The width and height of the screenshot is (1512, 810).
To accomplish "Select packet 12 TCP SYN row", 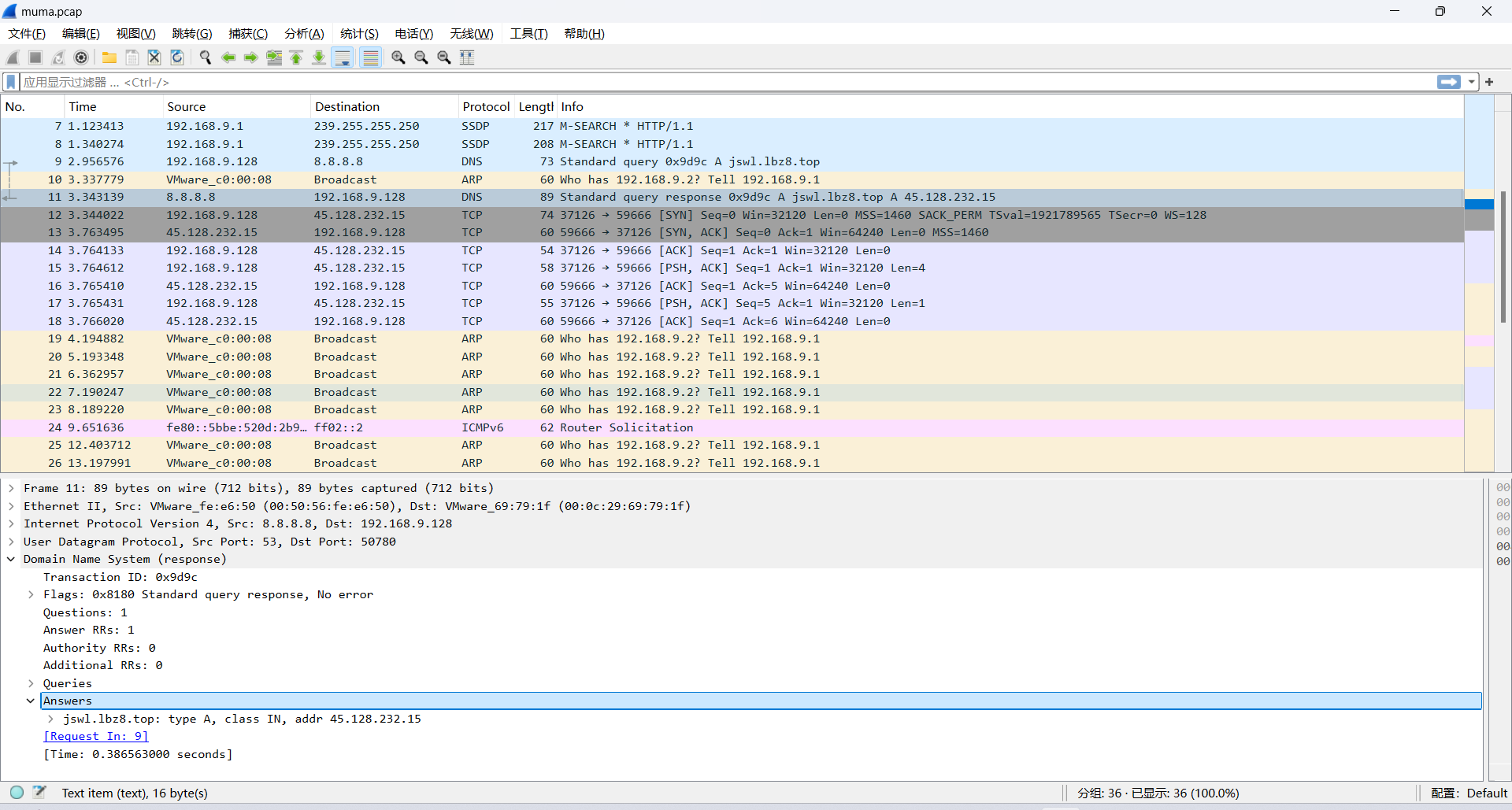I will (732, 215).
